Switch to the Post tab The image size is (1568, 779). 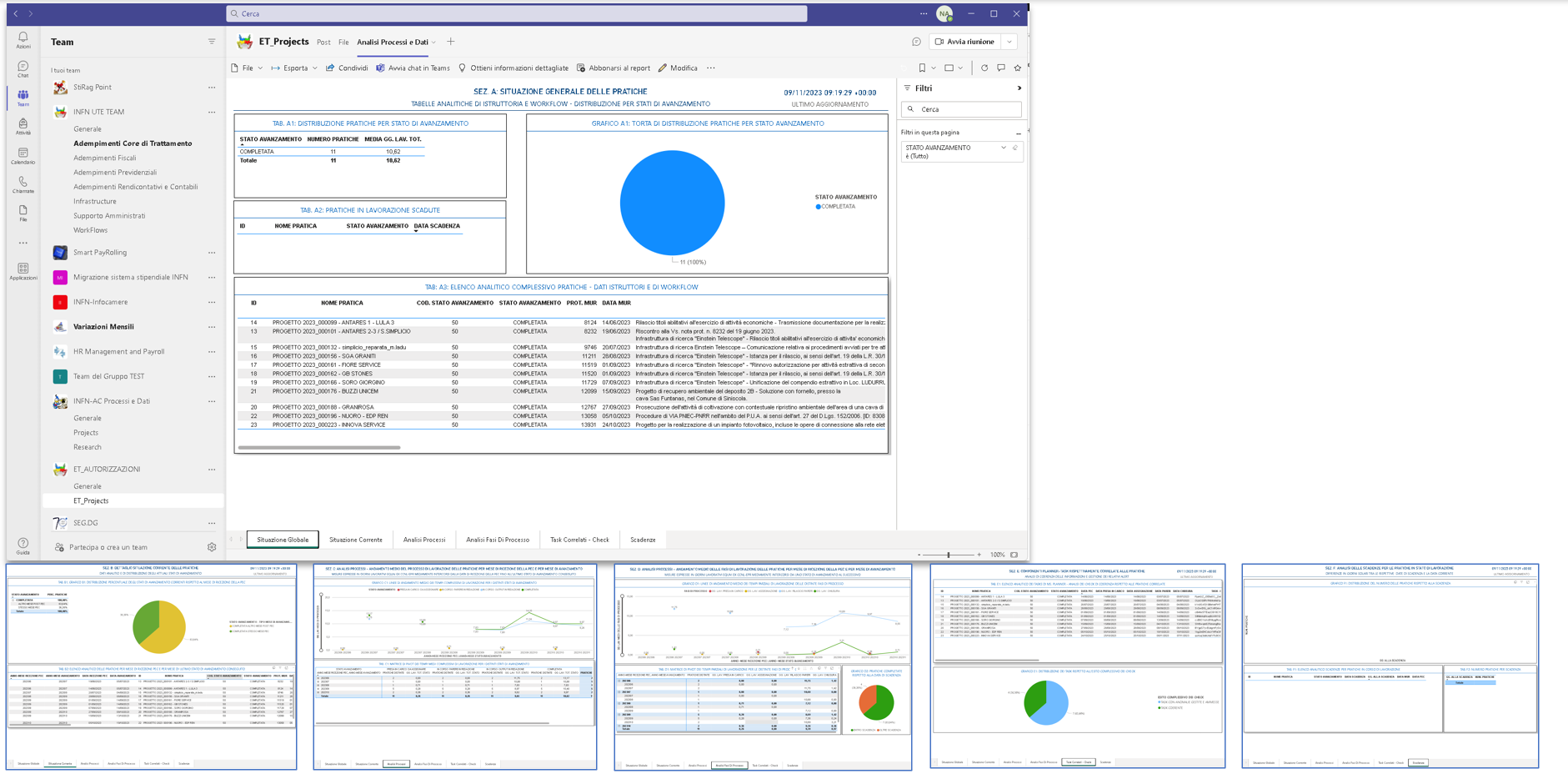click(x=323, y=43)
